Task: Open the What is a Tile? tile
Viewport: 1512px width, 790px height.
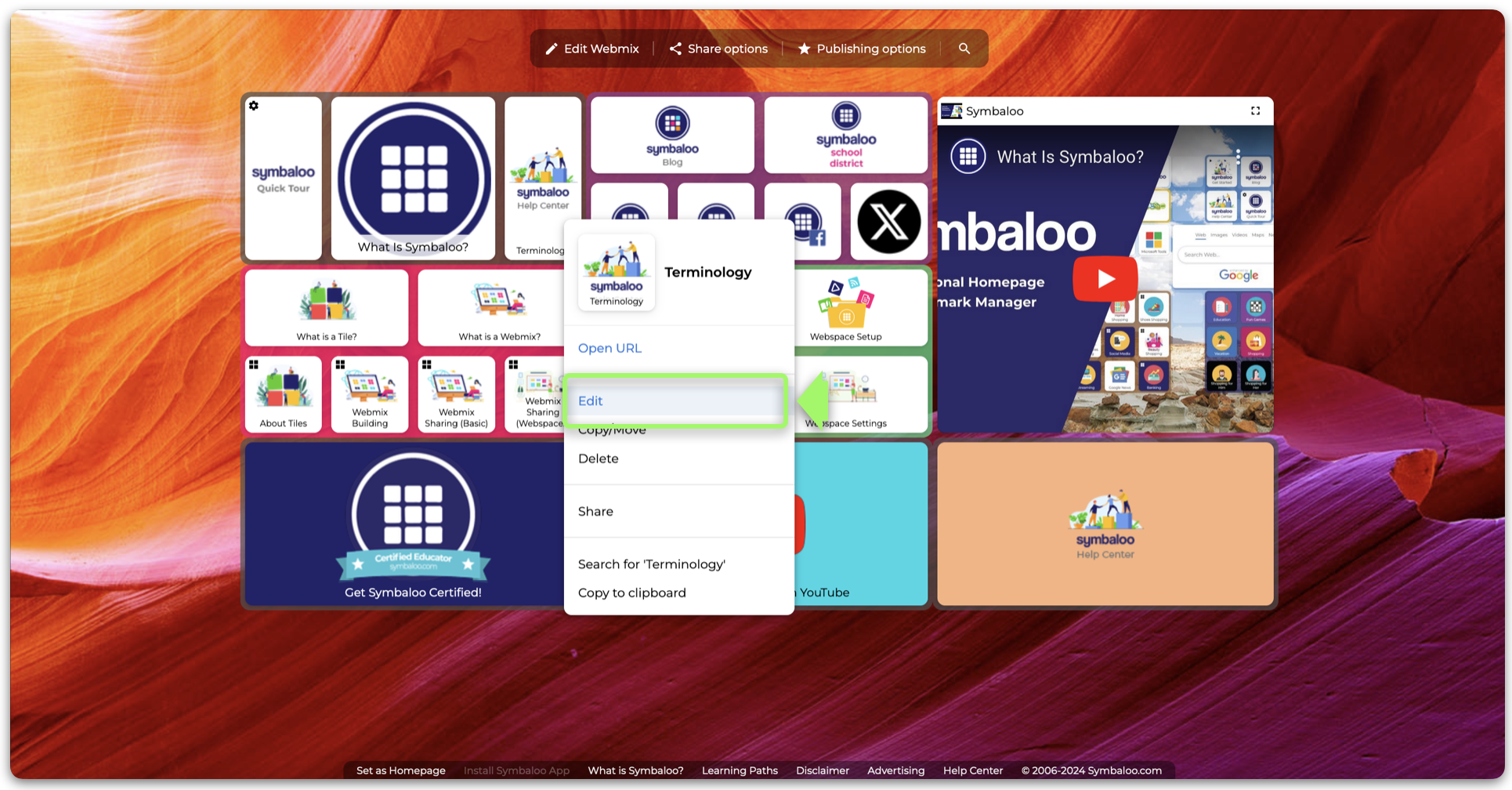Action: [327, 307]
